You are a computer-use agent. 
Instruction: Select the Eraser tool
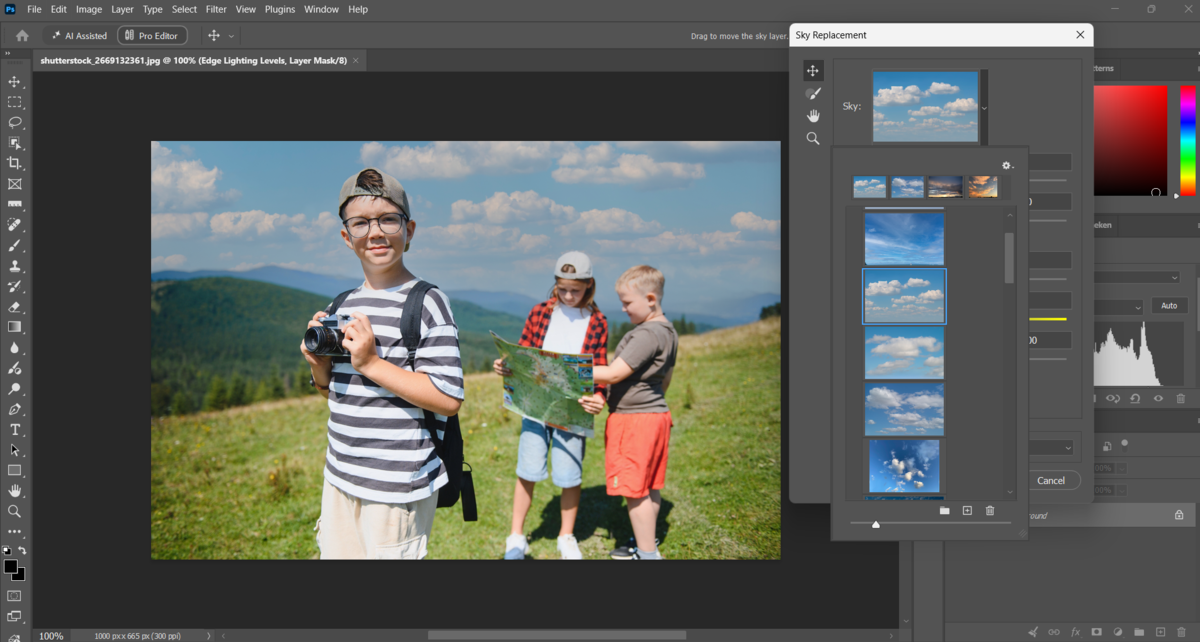(x=14, y=307)
